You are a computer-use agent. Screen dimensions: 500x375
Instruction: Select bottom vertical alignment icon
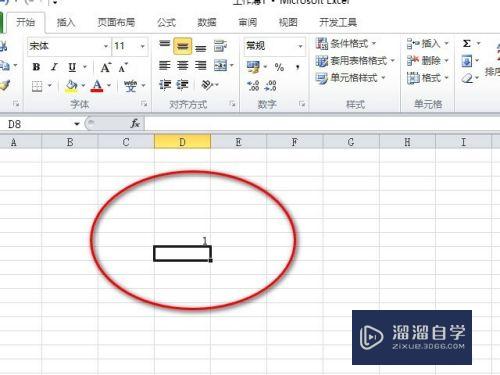pyautogui.click(x=200, y=47)
